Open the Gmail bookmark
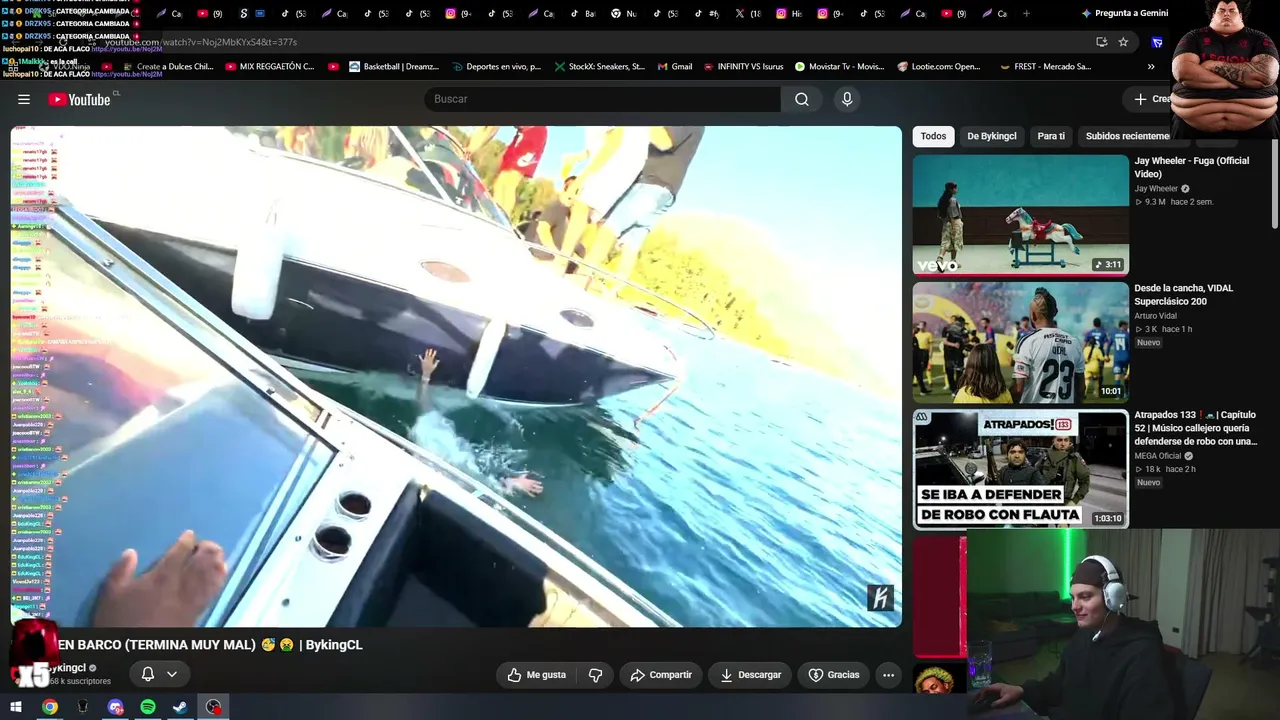 click(x=675, y=67)
